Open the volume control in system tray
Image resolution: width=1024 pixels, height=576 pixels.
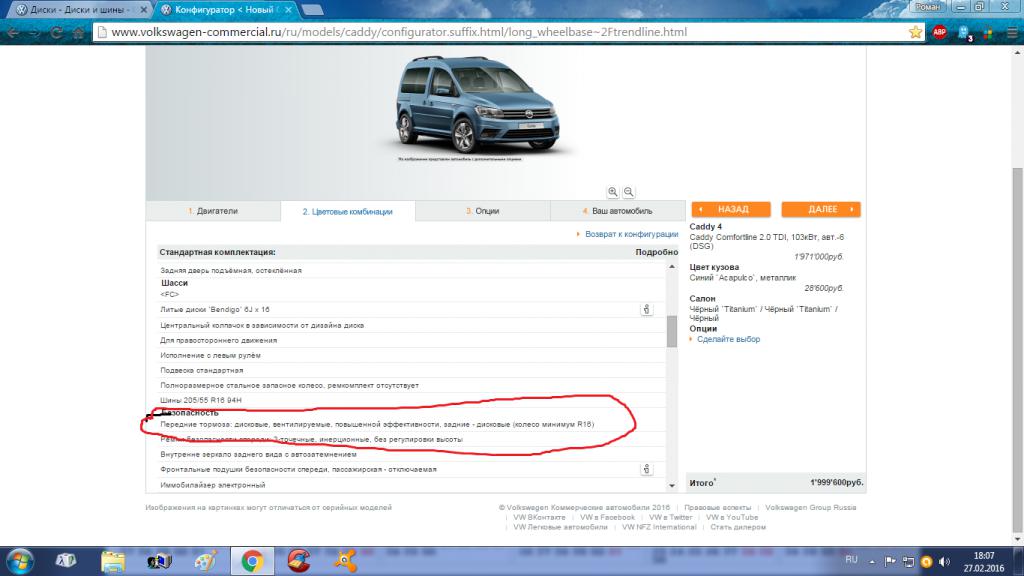[x=944, y=562]
